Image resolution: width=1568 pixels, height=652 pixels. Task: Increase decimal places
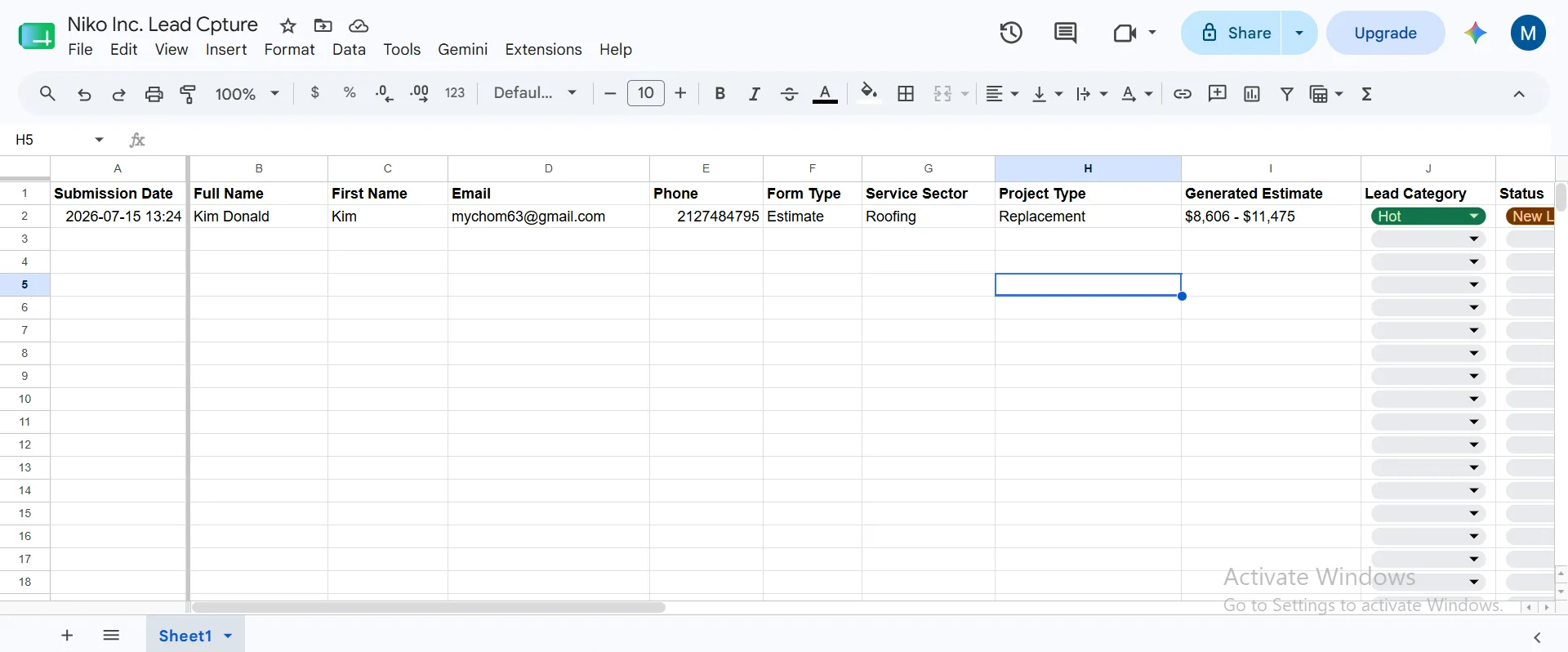[x=420, y=93]
